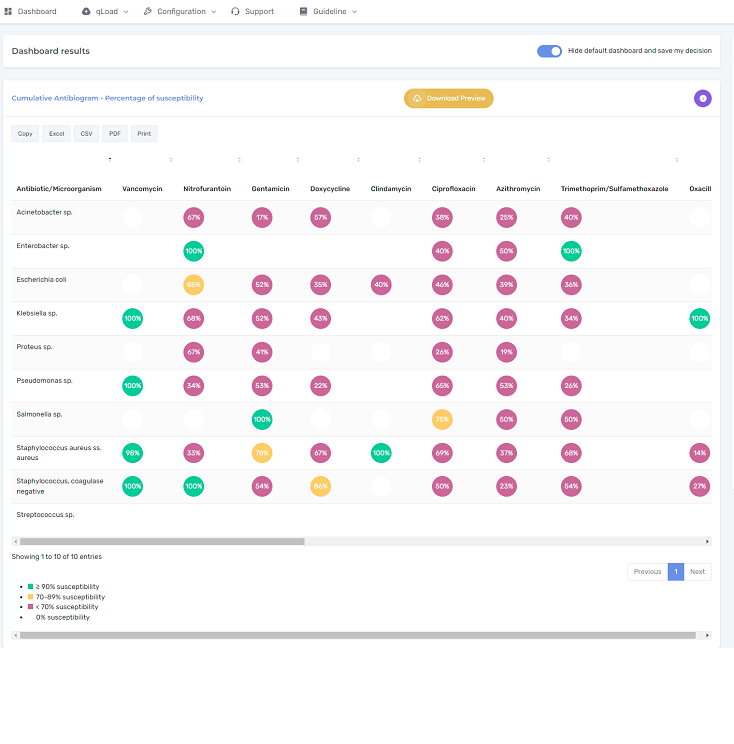Expand the Guideline dropdown chevron

coord(354,12)
